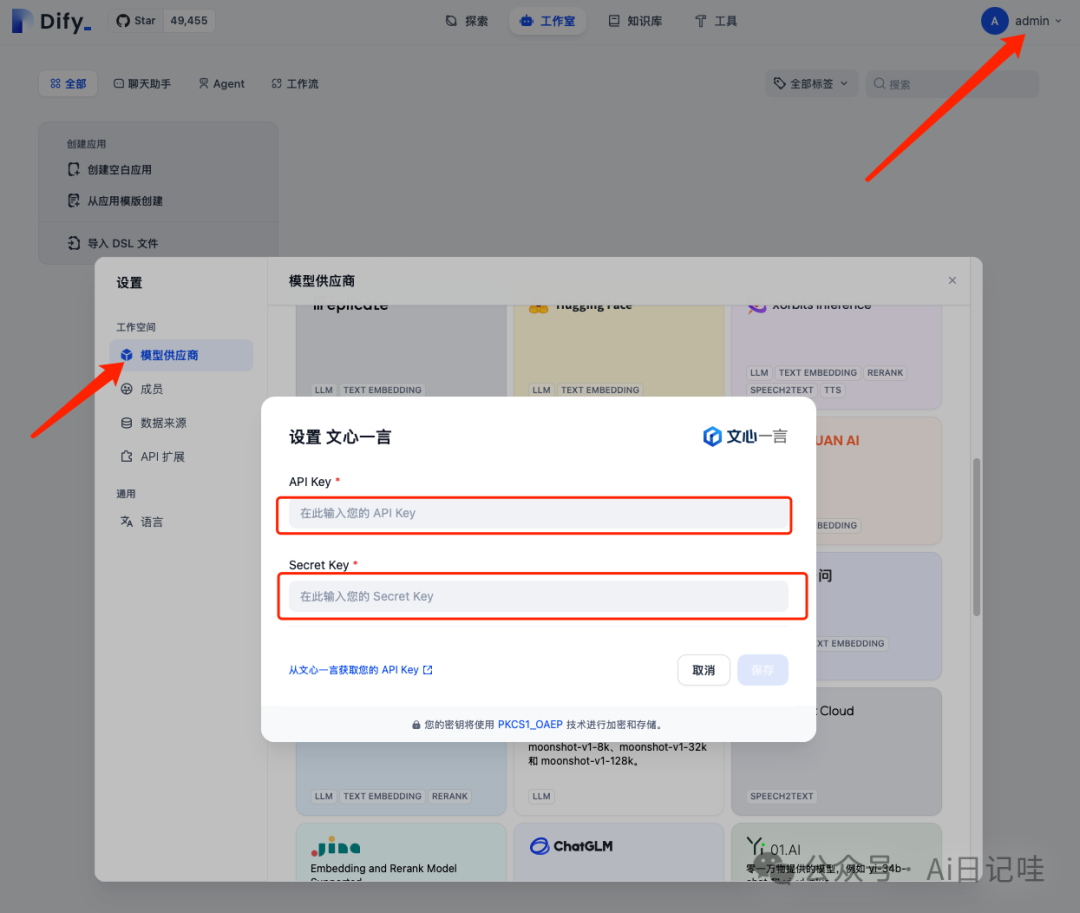Image resolution: width=1080 pixels, height=913 pixels.
Task: Click the tag icon in 全部标签
Action: tap(779, 83)
